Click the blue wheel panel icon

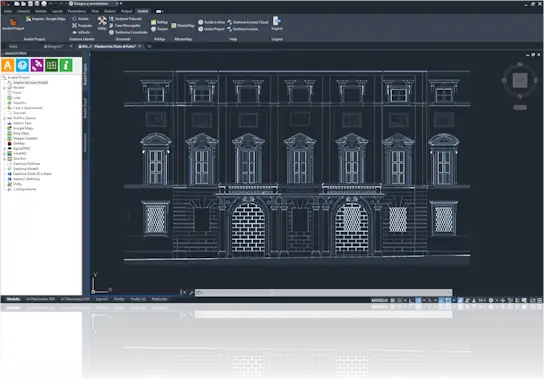tap(22, 65)
